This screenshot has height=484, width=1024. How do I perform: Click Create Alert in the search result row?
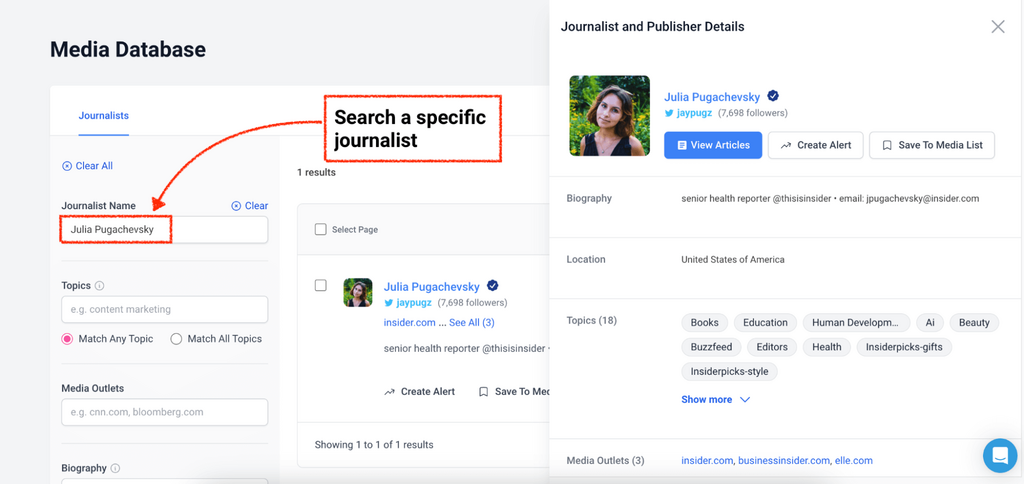419,392
